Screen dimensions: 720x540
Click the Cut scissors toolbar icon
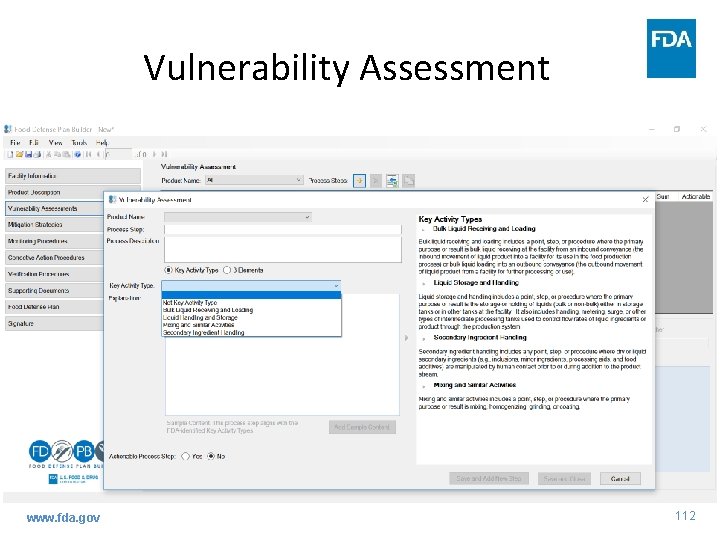coord(49,155)
